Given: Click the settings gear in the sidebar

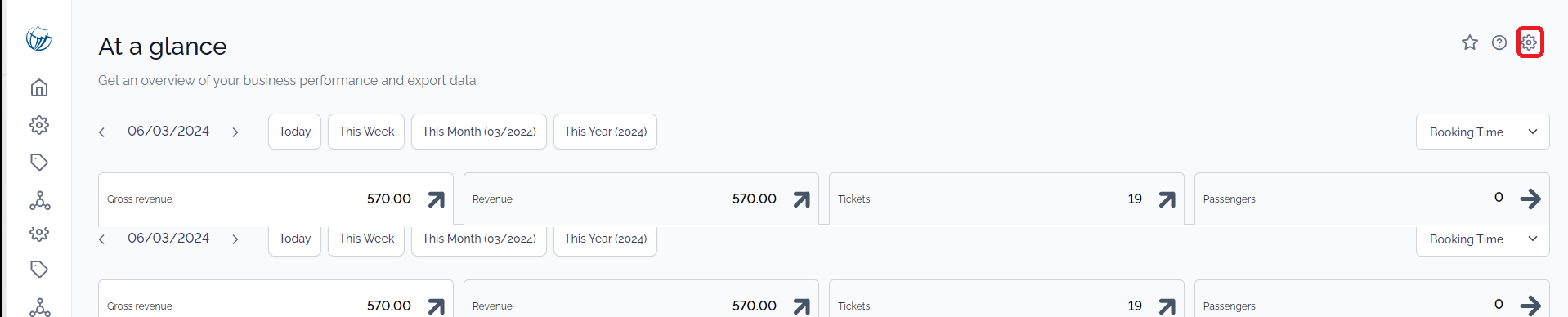Looking at the screenshot, I should coord(39,125).
